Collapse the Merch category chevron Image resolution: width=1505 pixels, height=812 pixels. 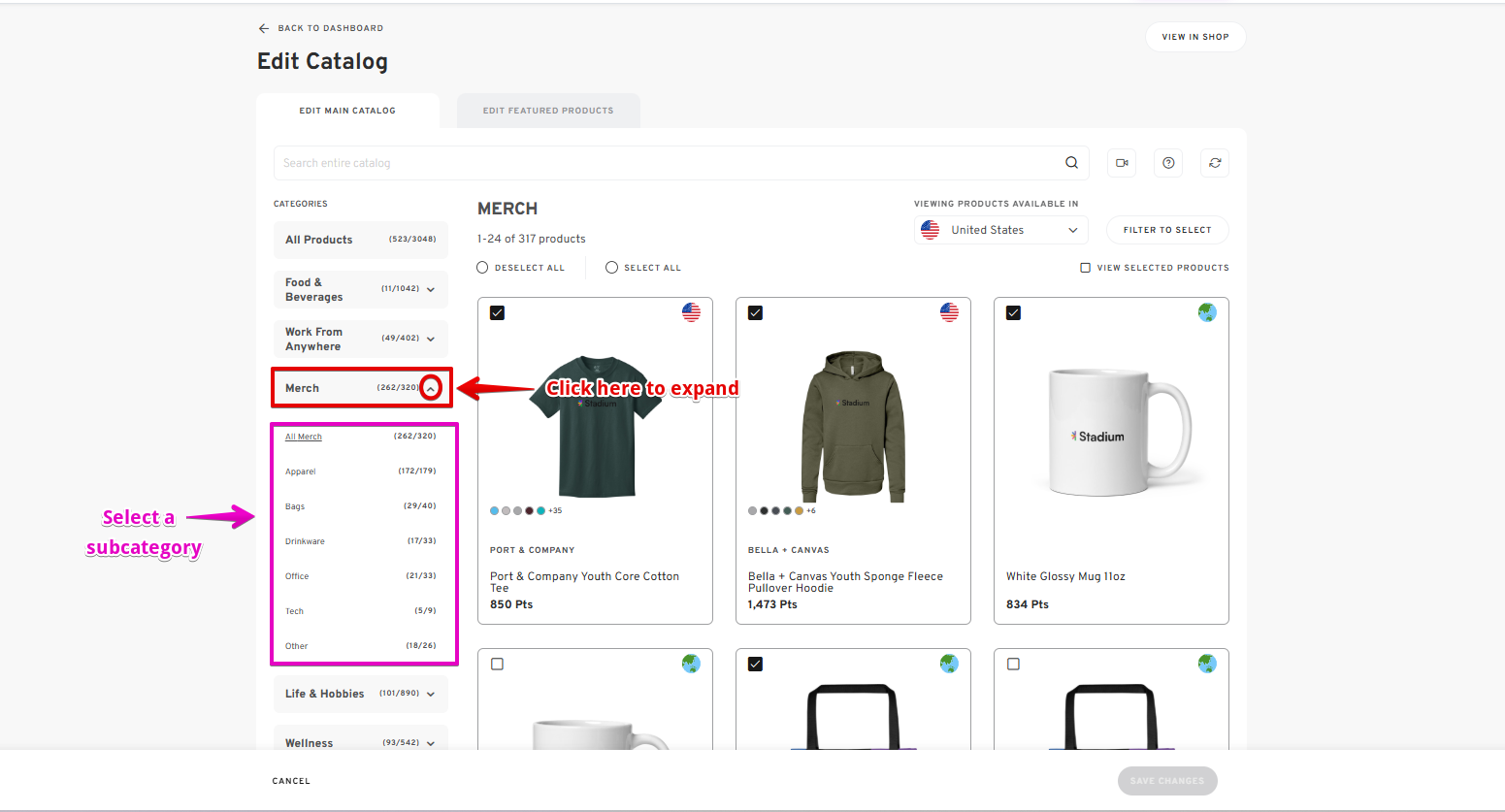pyautogui.click(x=431, y=388)
